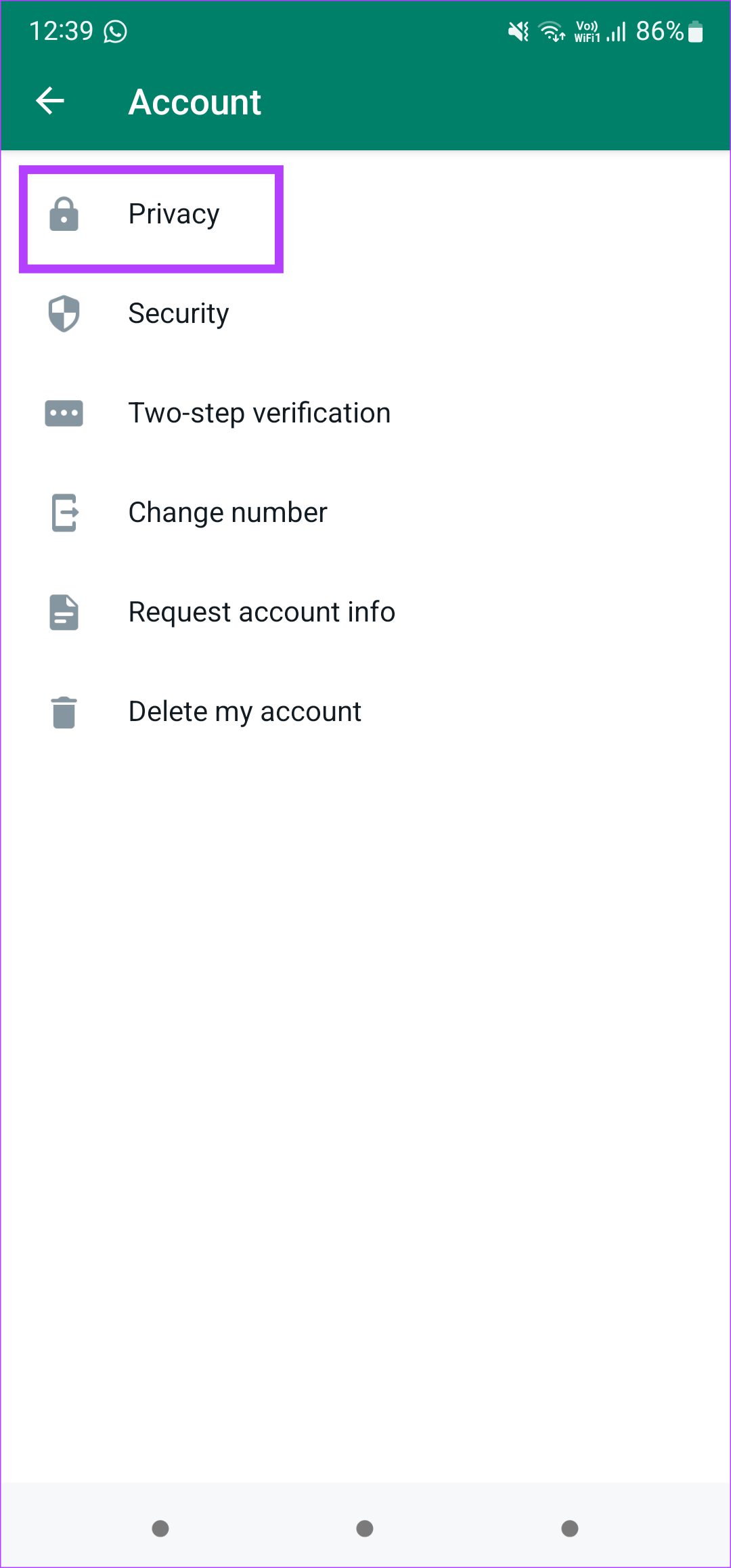731x1568 pixels.
Task: Tap the Privacy lock icon
Action: [64, 215]
